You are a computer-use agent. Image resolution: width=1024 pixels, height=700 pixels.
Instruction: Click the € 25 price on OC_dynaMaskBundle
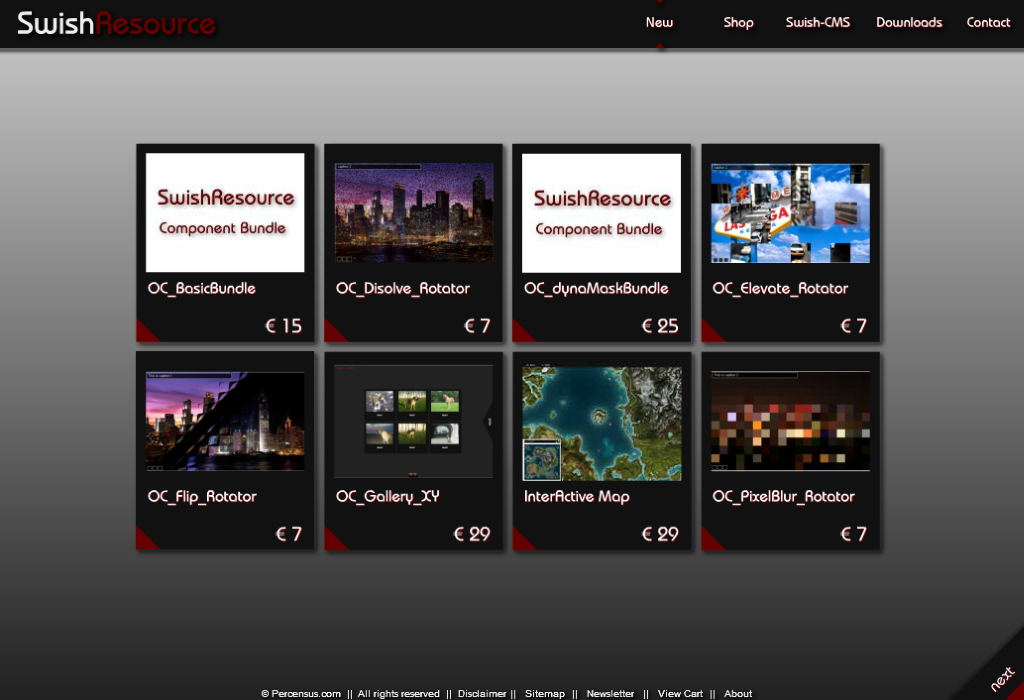point(660,326)
